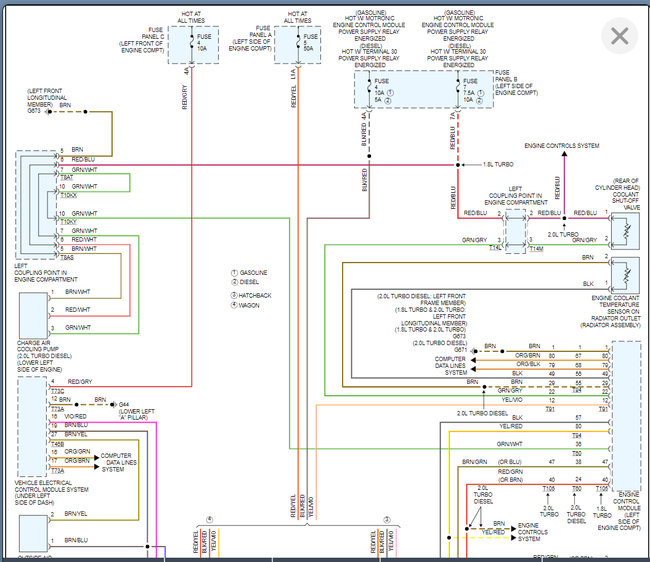The height and width of the screenshot is (562, 650).
Task: Click the G671 ground label
Action: (460, 350)
